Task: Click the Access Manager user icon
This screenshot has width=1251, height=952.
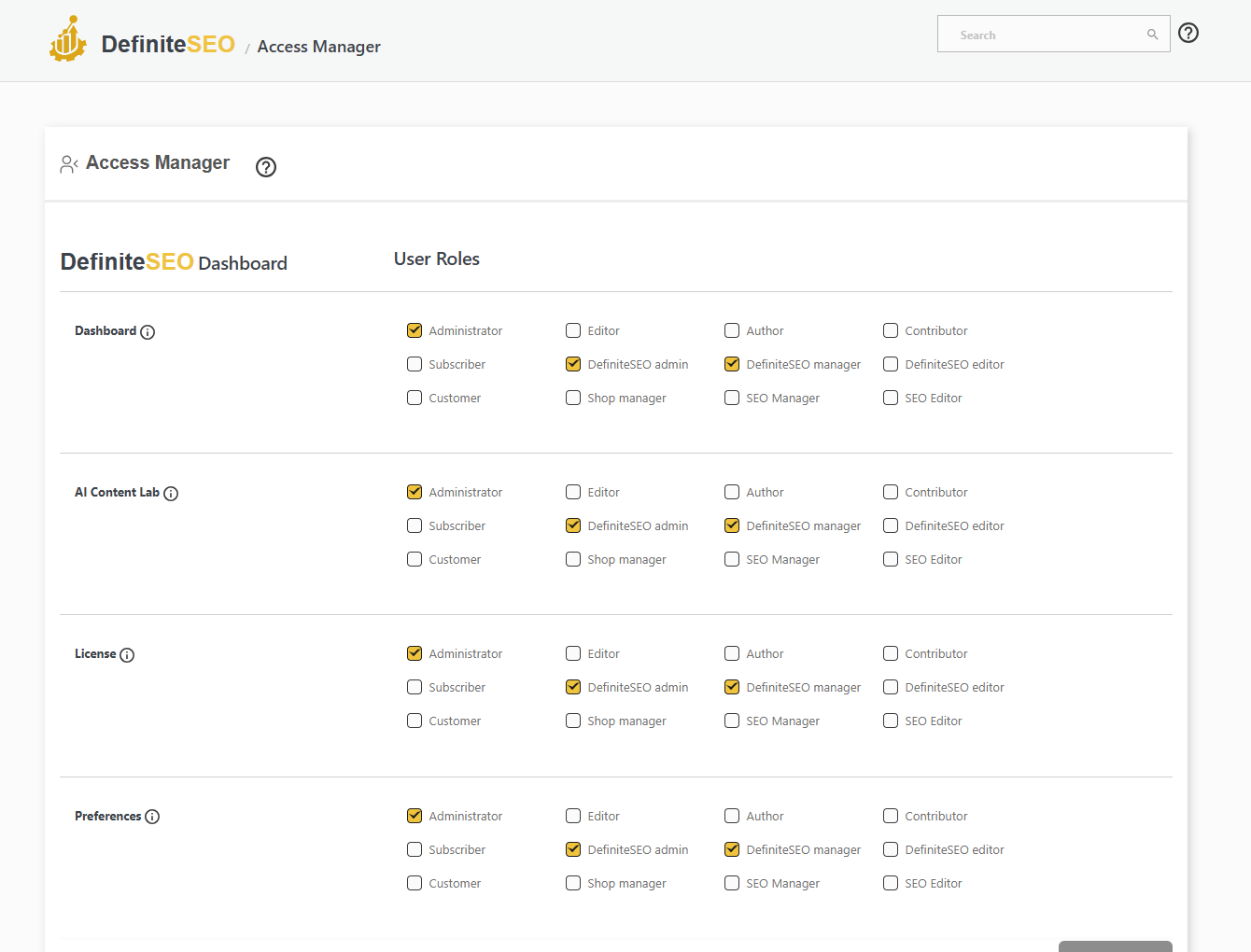Action: coord(69,164)
